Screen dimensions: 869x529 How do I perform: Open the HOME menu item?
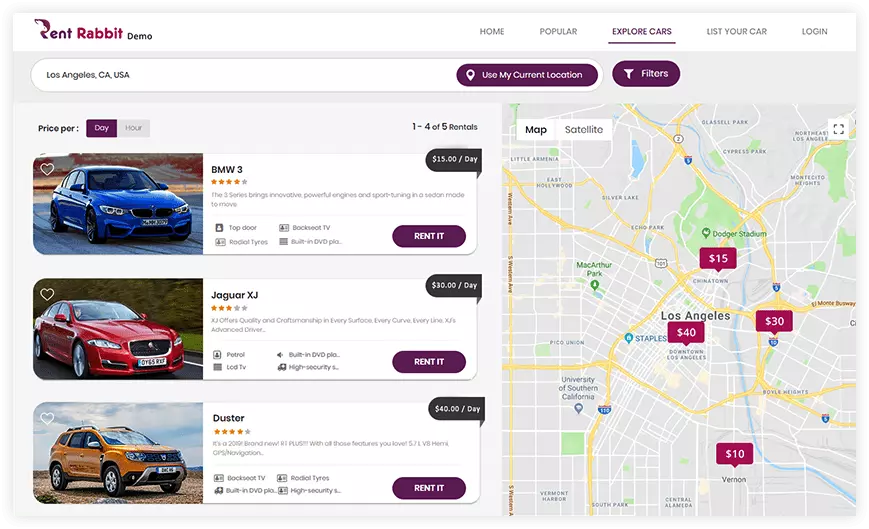[492, 32]
